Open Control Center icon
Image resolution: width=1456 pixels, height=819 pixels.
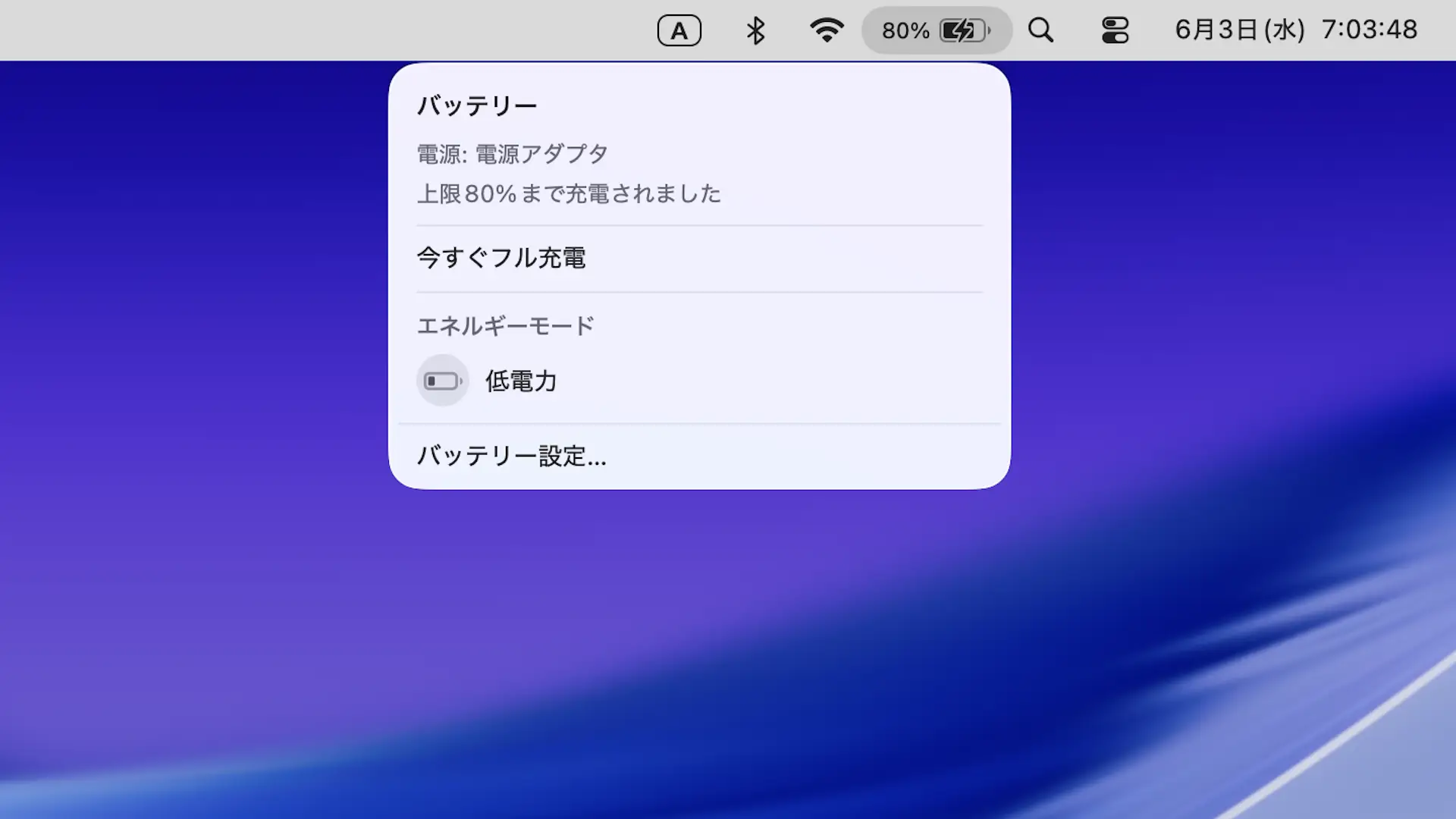click(x=1115, y=30)
